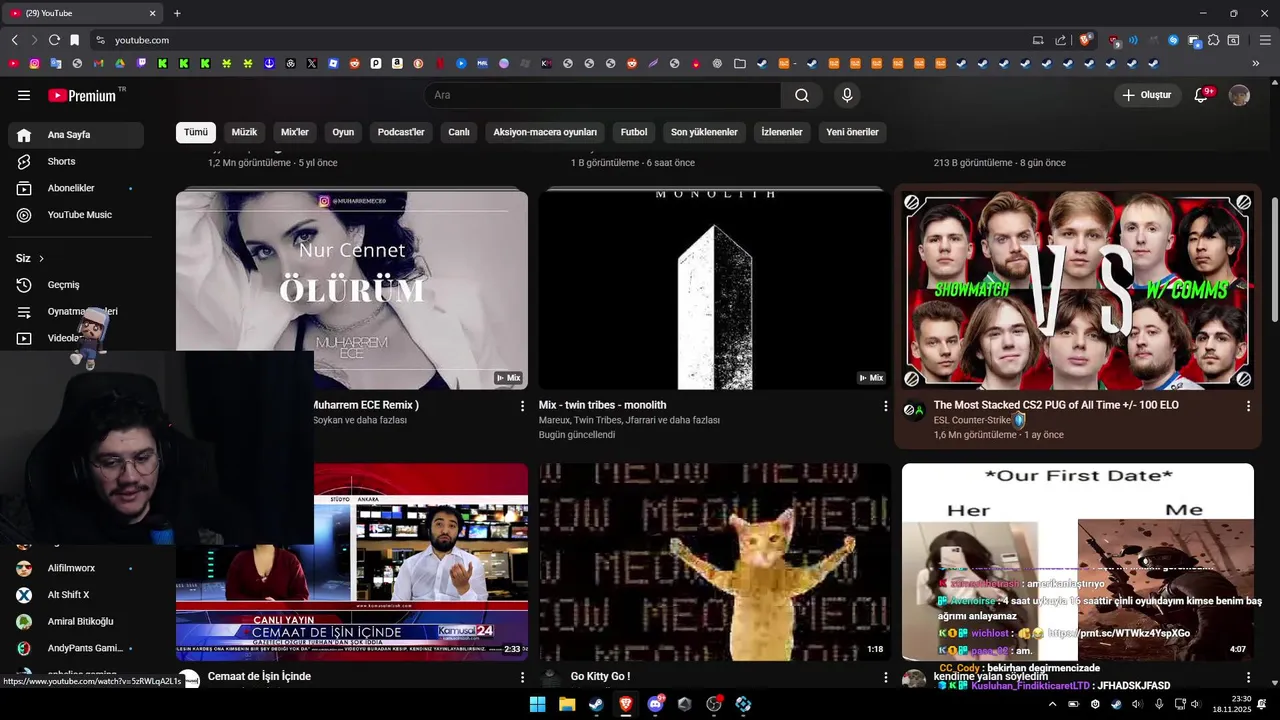Open File Explorer from the taskbar

tap(567, 704)
